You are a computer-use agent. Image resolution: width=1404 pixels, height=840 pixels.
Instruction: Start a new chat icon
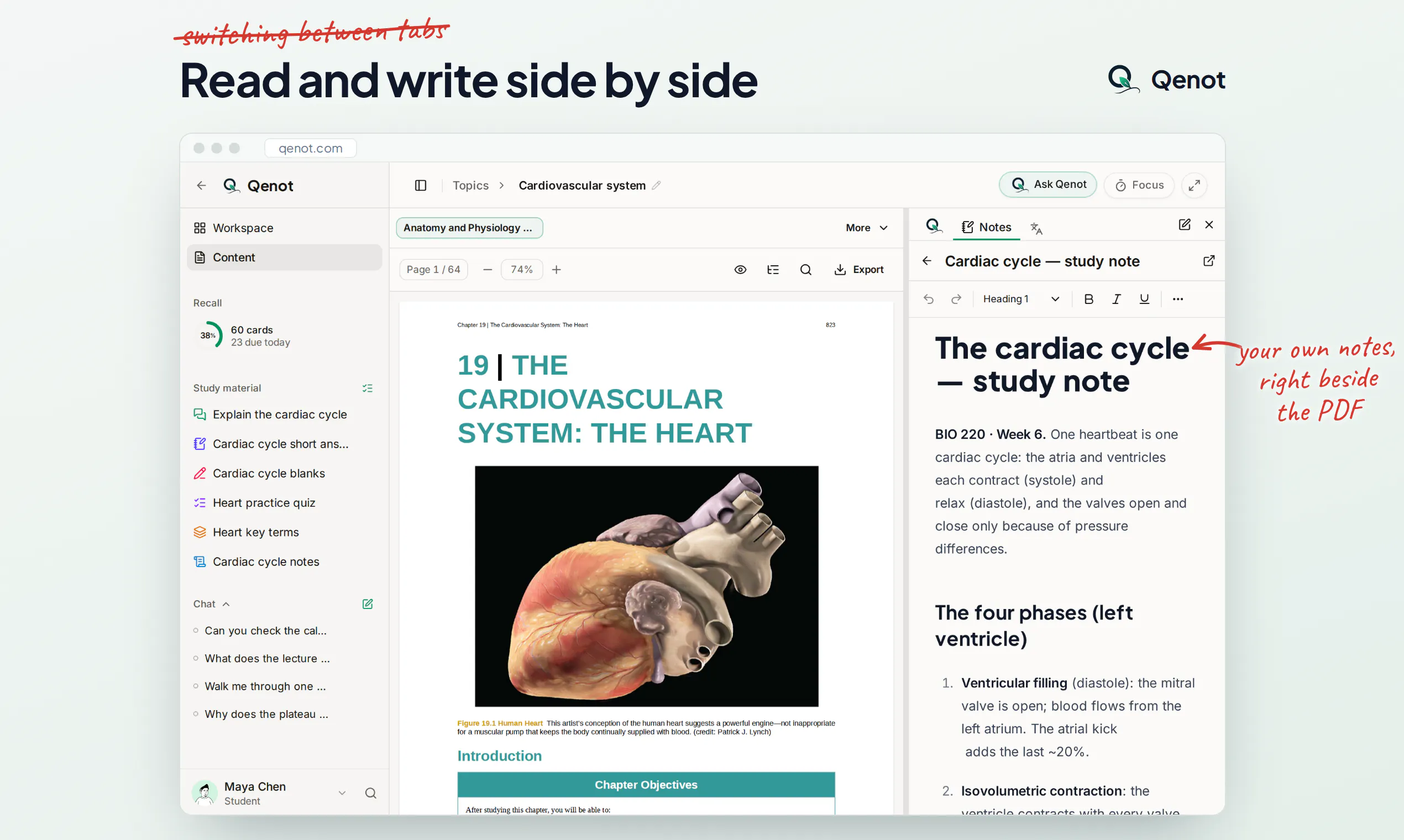[368, 604]
